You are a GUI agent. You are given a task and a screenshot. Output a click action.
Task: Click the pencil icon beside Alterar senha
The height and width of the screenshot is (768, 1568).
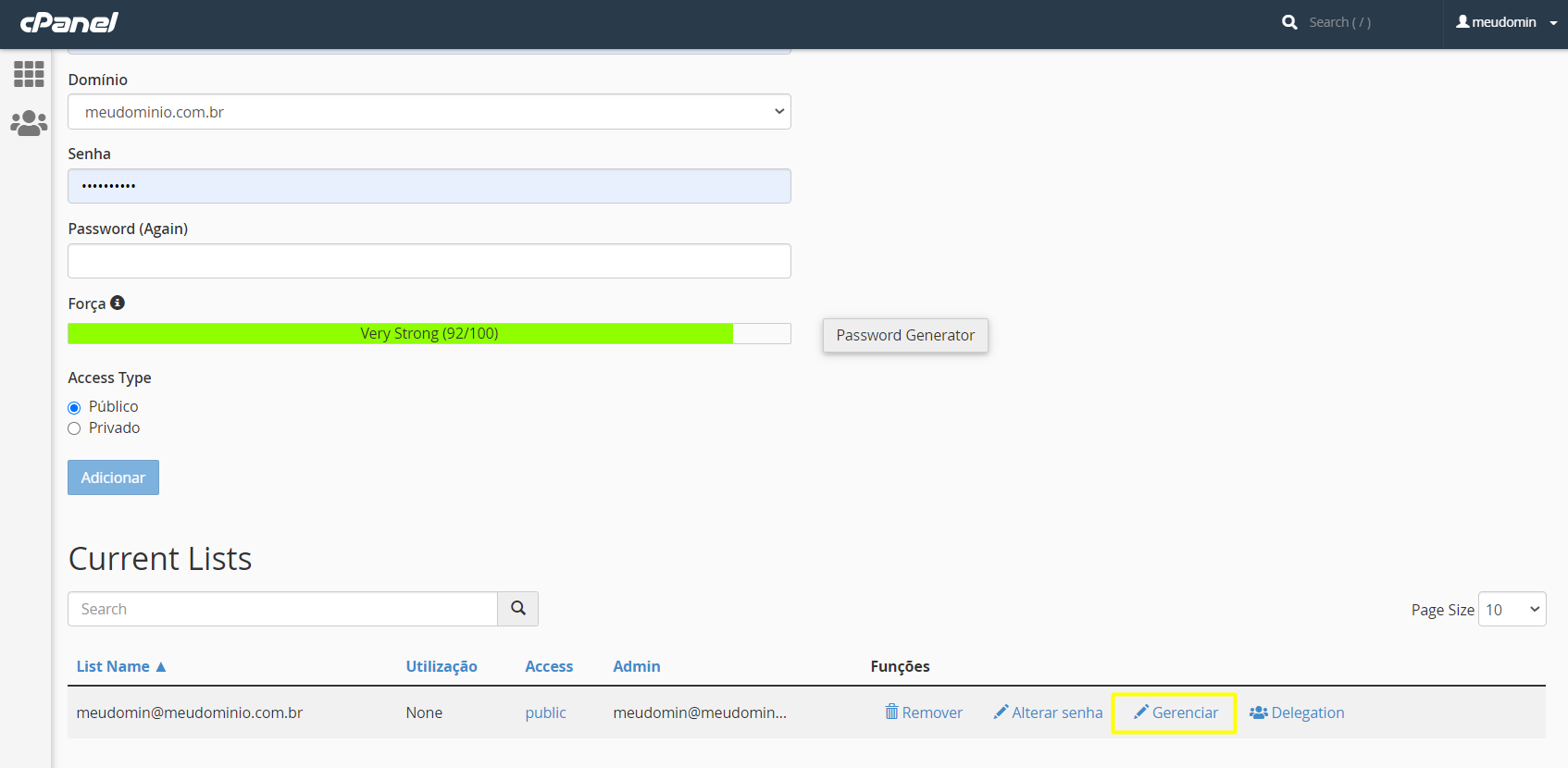pyautogui.click(x=1001, y=712)
